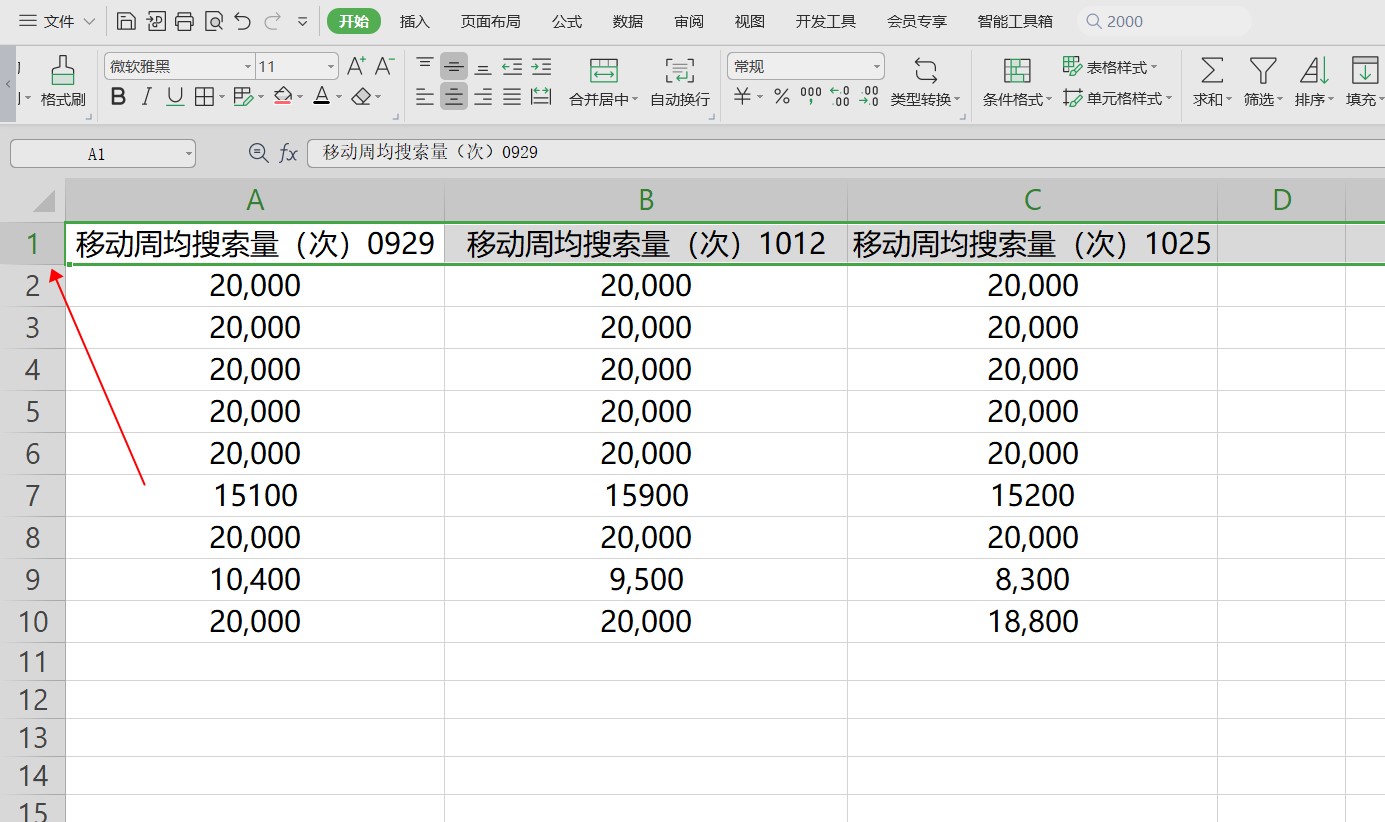1385x822 pixels.
Task: Click the 自动换行 wrap text button
Action: pos(680,82)
